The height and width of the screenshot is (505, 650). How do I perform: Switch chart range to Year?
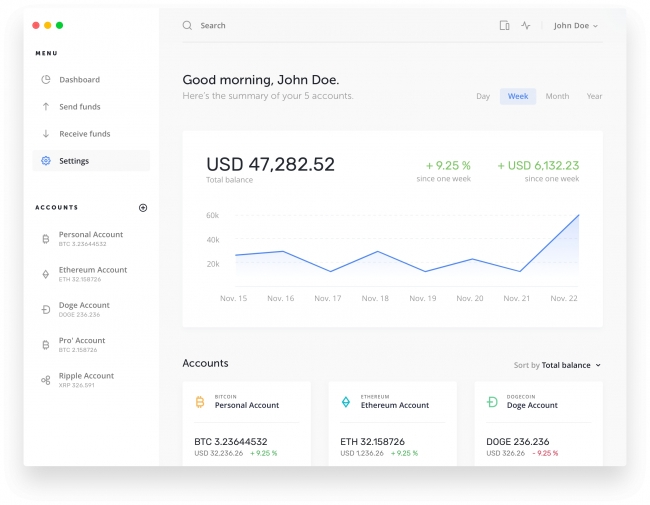coord(594,97)
